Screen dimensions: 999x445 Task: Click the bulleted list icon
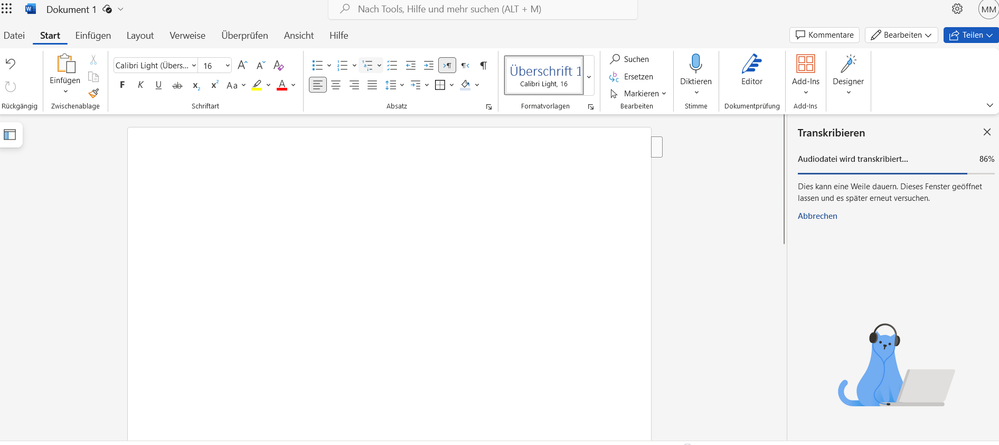tap(317, 65)
